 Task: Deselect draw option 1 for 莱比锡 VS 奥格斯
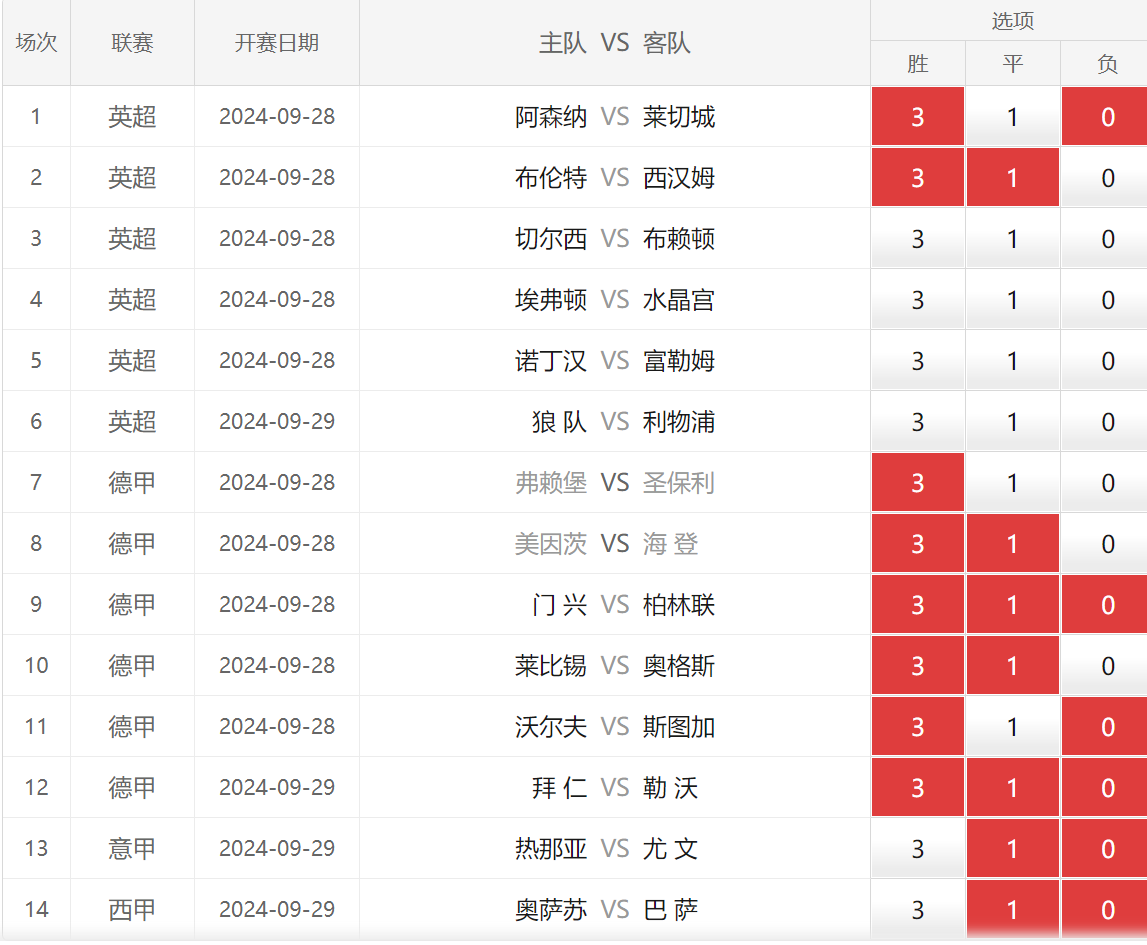pos(1012,666)
